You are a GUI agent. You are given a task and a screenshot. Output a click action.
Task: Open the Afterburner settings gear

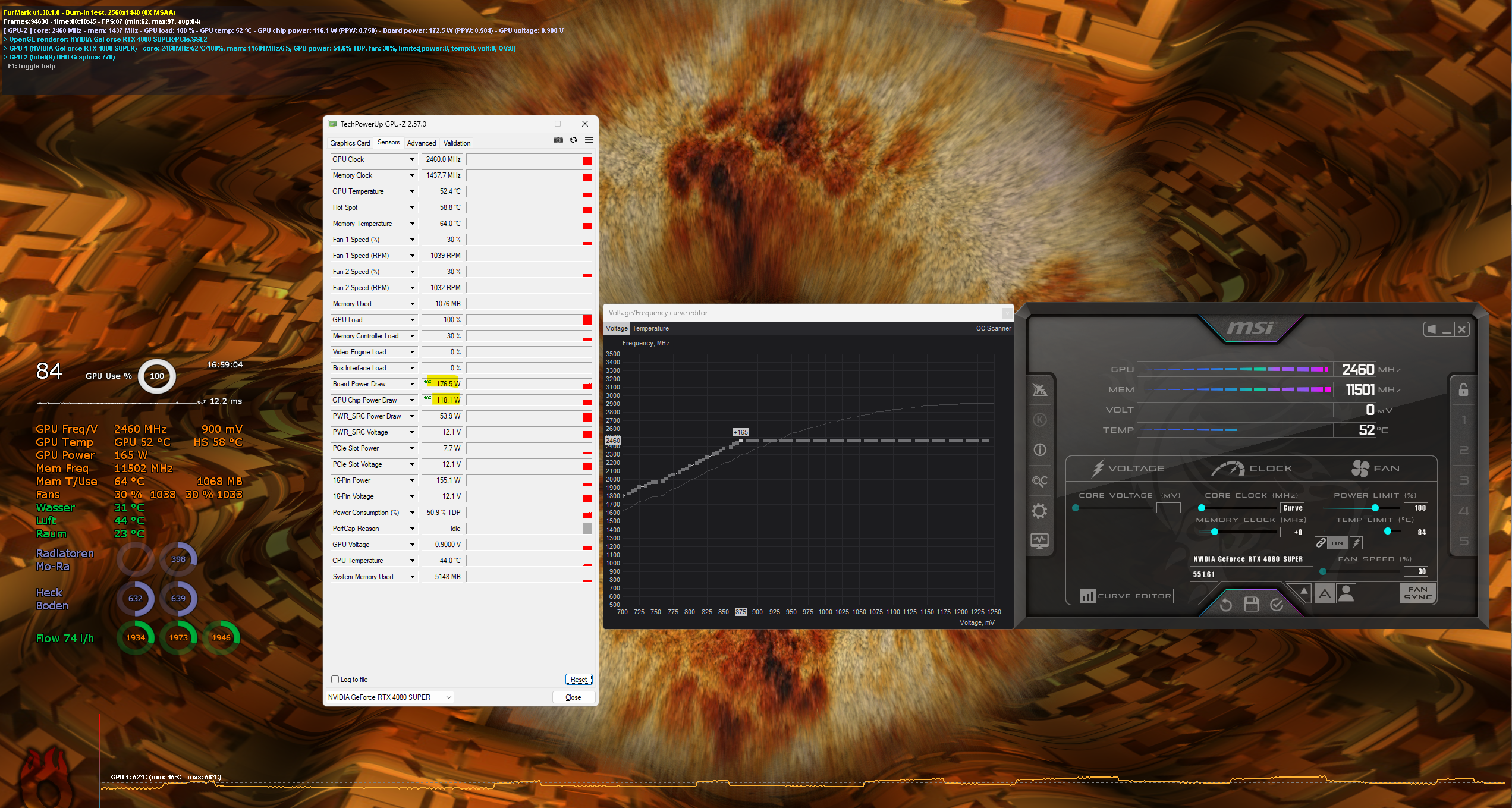tap(1039, 511)
